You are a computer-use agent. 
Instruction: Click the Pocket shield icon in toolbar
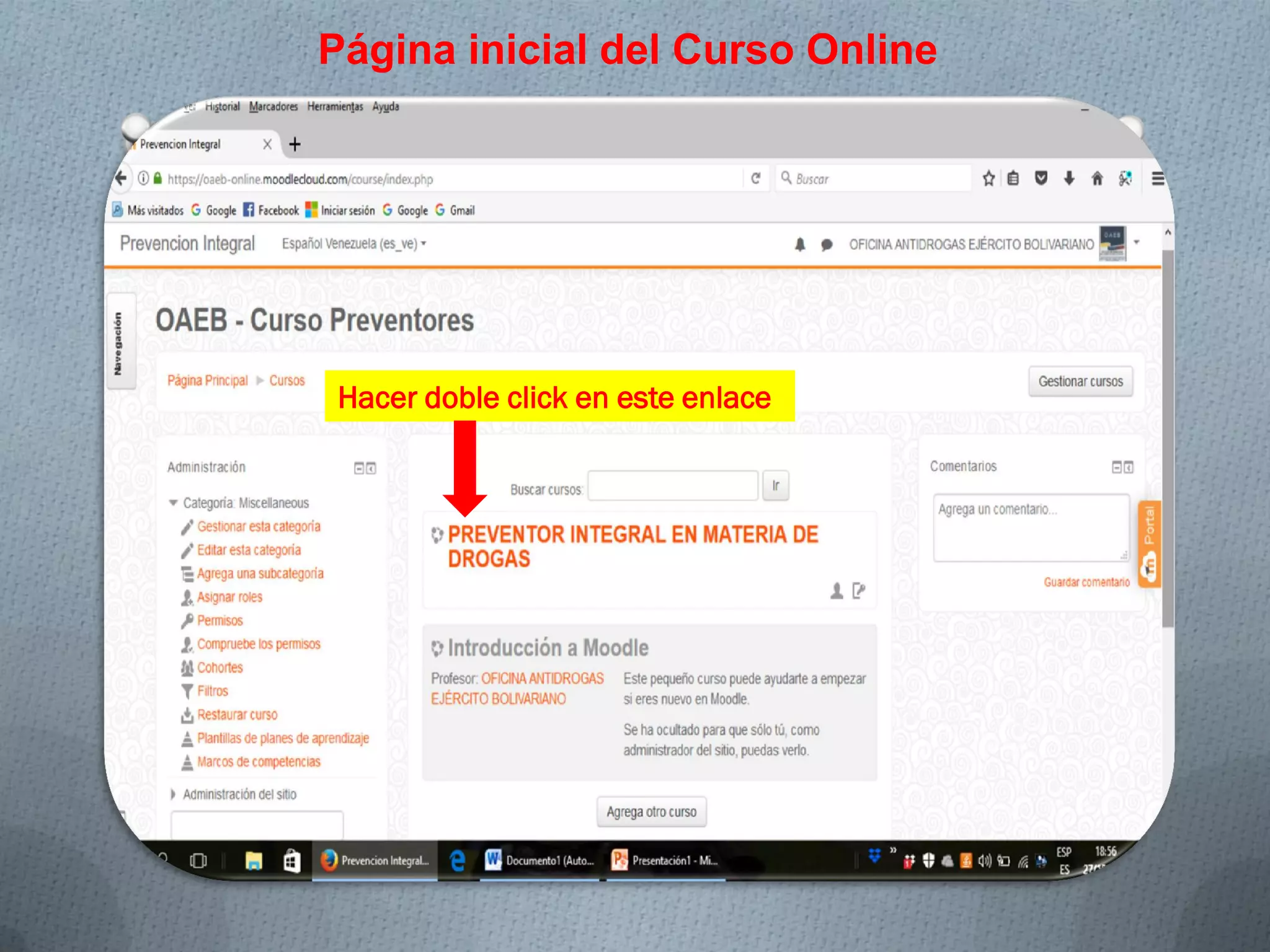[1041, 178]
